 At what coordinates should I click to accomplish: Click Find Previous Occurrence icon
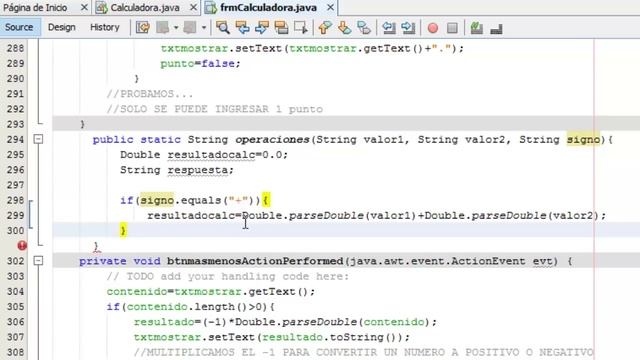tap(242, 28)
